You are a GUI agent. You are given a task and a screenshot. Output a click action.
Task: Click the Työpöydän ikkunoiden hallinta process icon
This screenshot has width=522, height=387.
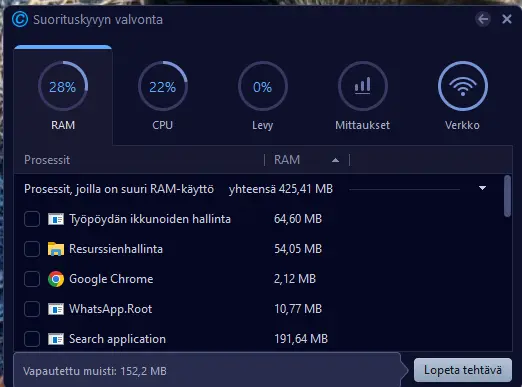pyautogui.click(x=56, y=219)
